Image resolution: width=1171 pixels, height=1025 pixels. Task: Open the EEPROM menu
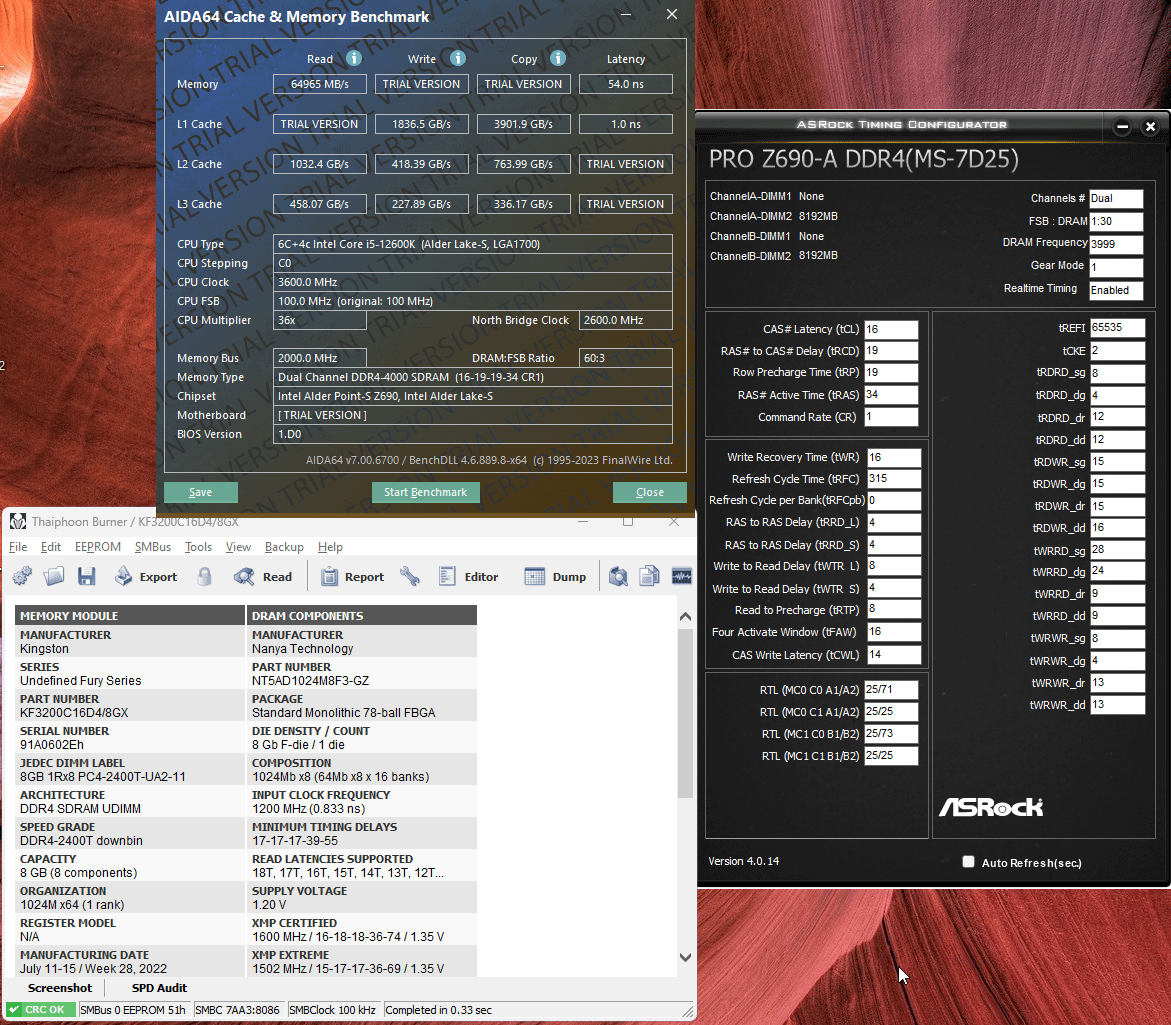98,546
